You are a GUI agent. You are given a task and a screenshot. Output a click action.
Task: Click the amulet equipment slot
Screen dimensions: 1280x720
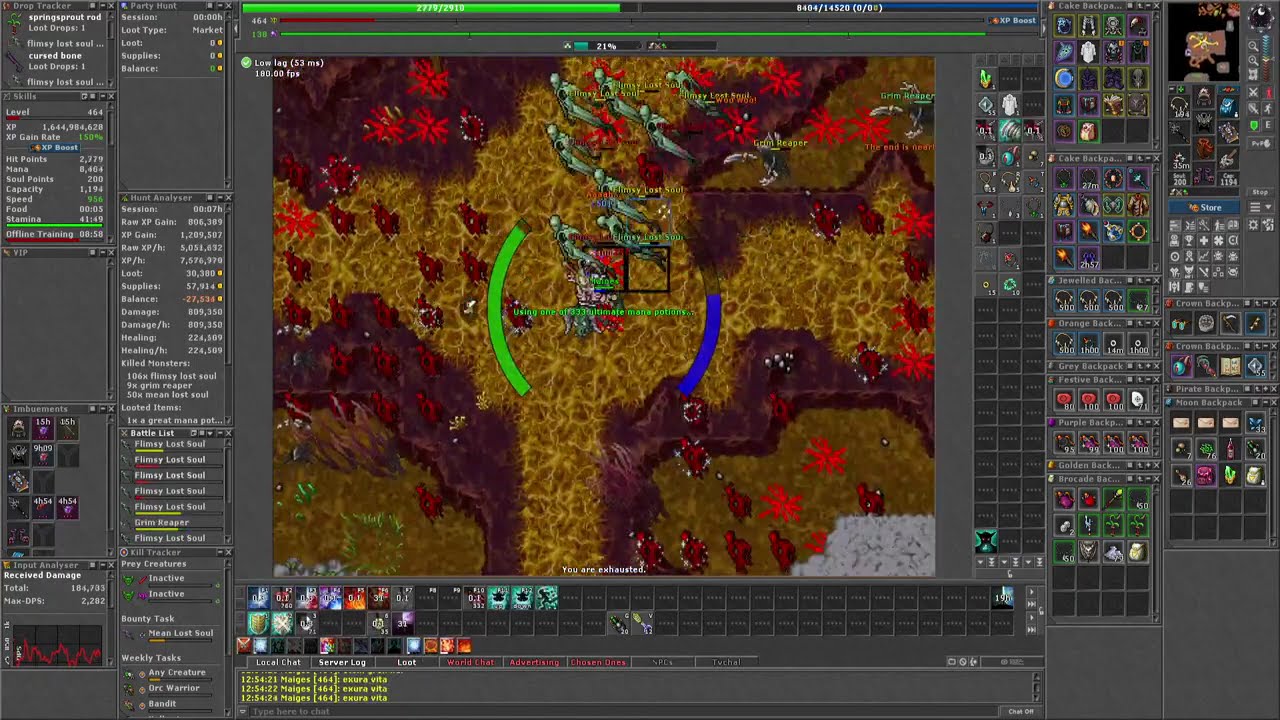point(1181,106)
